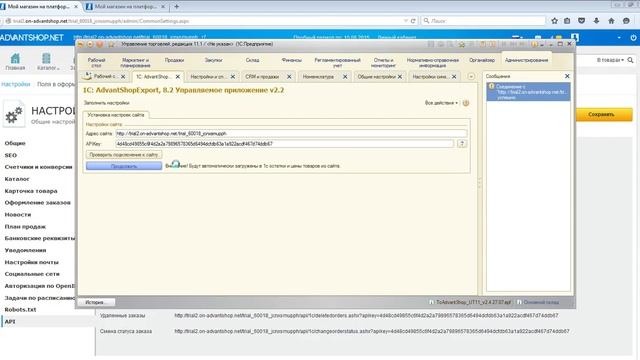Click the blue Продолжить button

click(124, 166)
